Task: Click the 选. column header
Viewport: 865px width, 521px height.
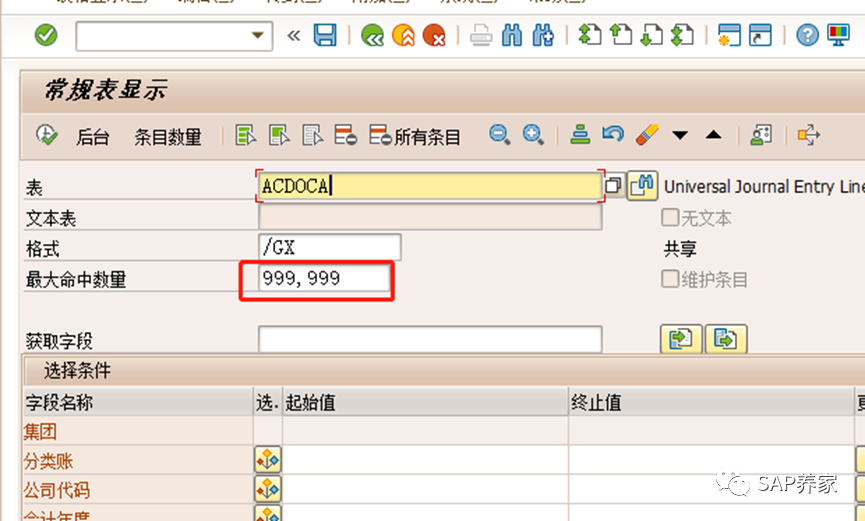Action: [x=268, y=402]
